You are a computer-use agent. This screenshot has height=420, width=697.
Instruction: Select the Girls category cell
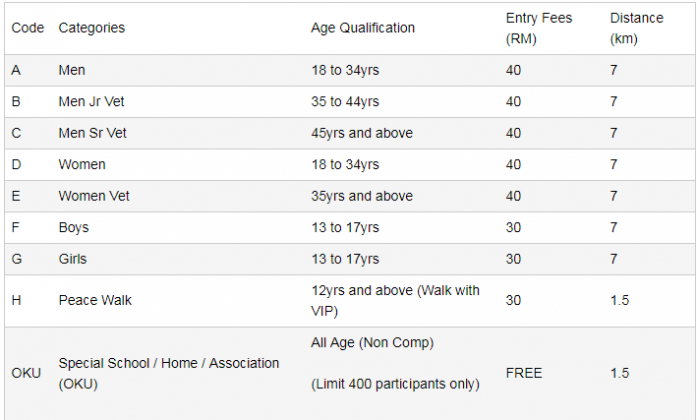(72, 259)
